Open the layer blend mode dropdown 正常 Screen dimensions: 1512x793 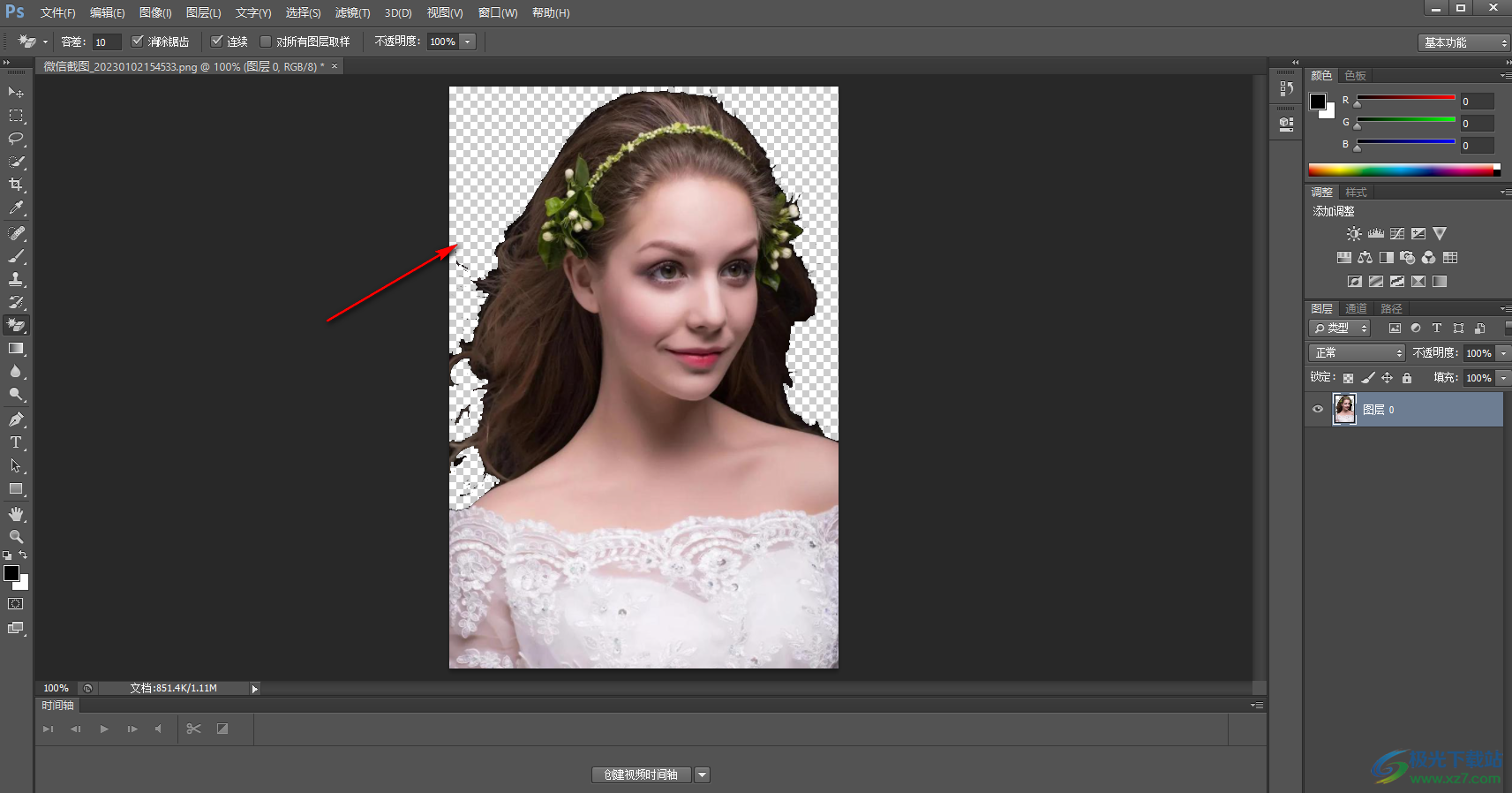[1357, 353]
